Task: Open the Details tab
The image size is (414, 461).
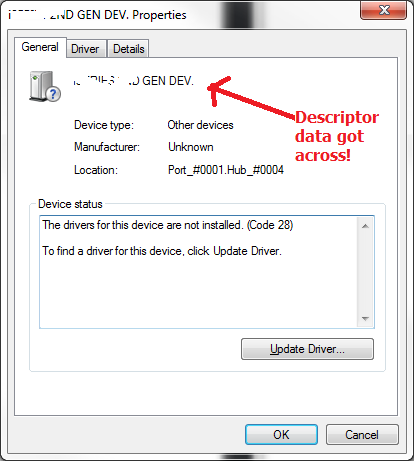Action: tap(128, 49)
